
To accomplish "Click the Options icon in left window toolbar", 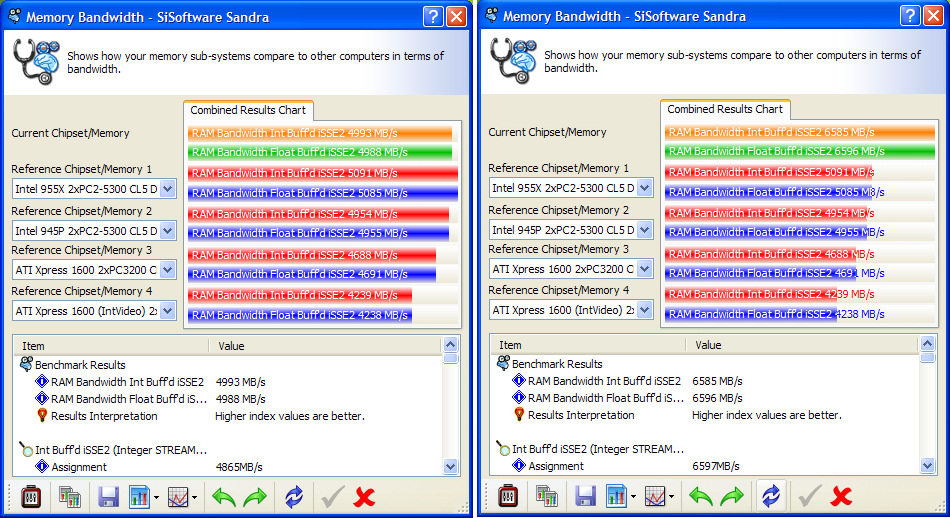I will [x=30, y=496].
